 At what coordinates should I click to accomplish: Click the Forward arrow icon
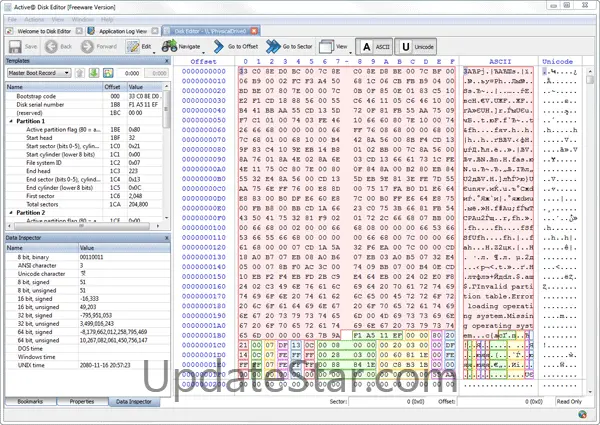click(x=87, y=47)
